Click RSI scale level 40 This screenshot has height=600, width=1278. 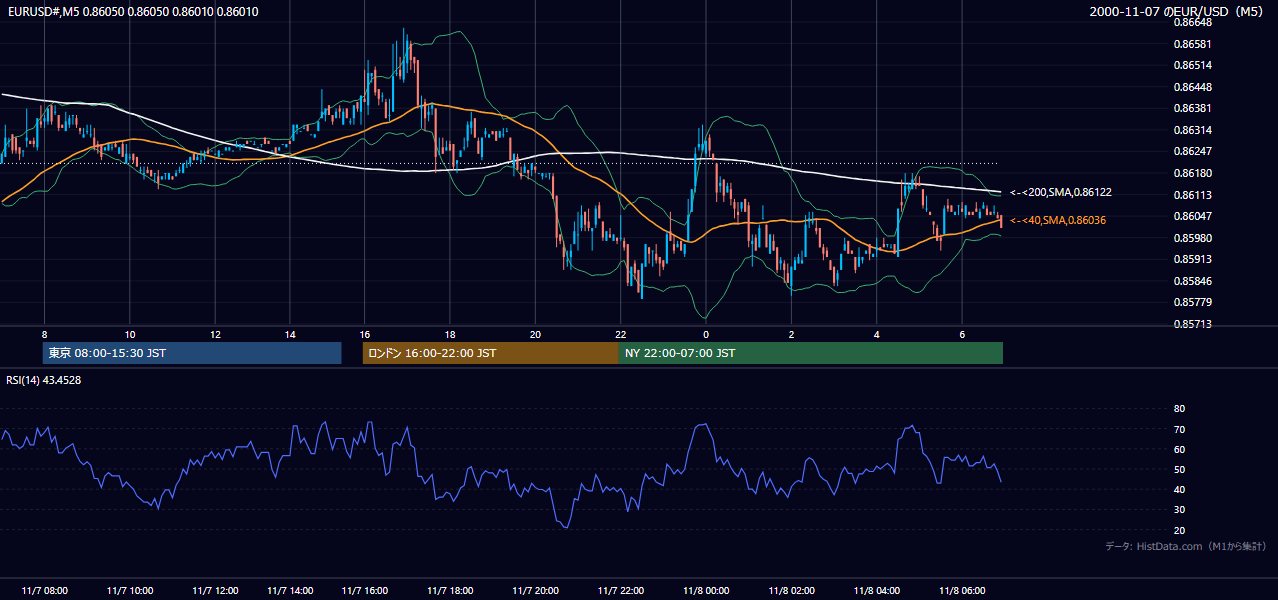pos(1179,489)
